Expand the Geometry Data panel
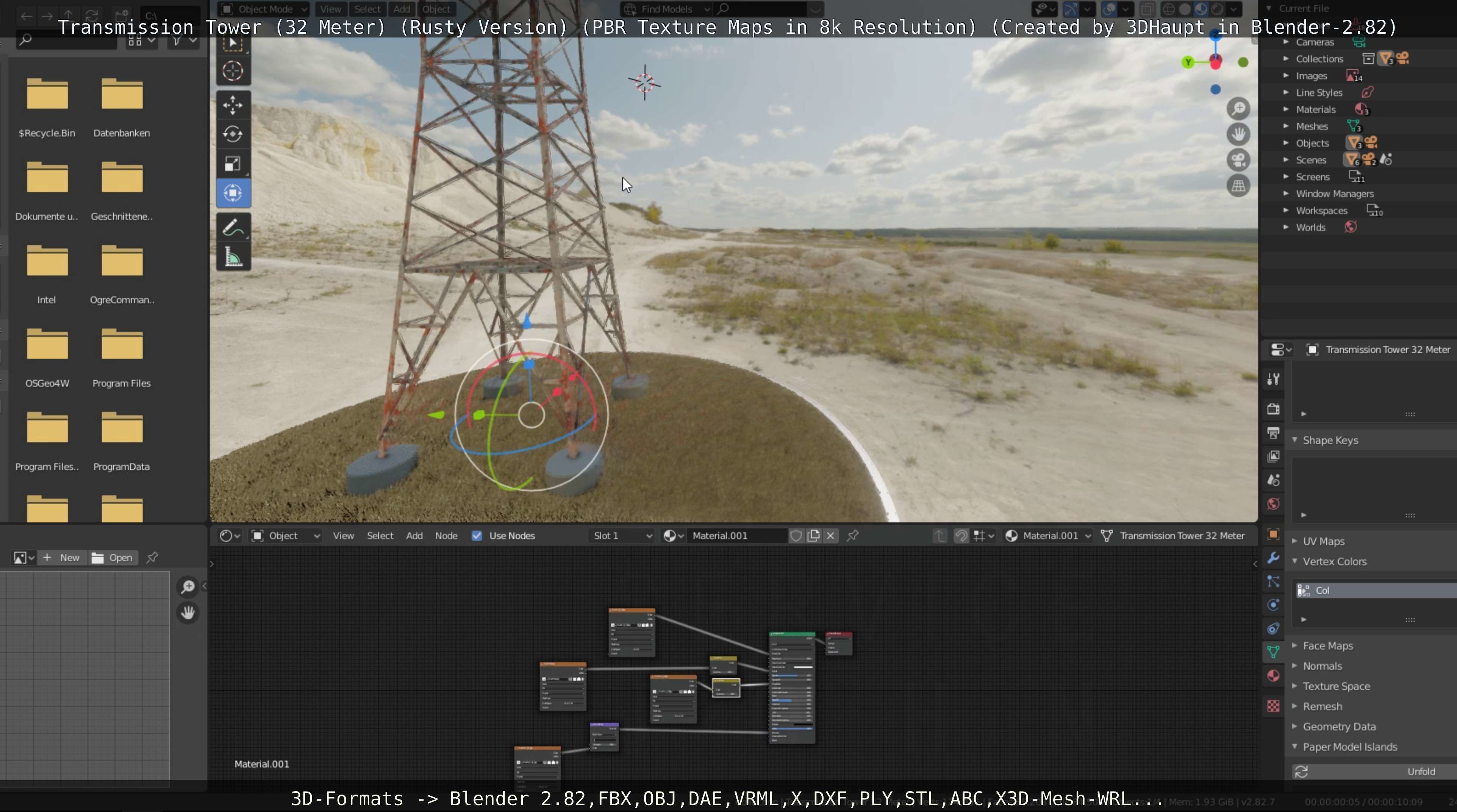The width and height of the screenshot is (1457, 812). (1295, 727)
